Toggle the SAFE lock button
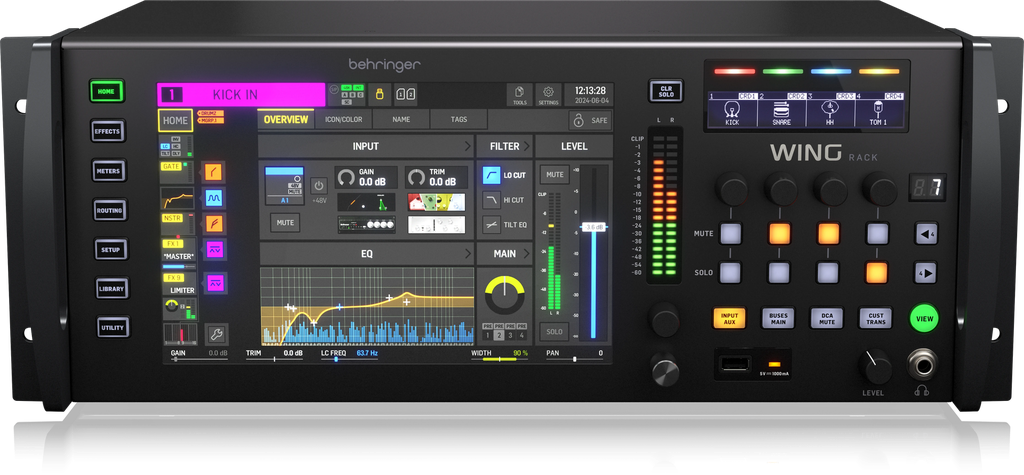The image size is (1024, 475). (592, 120)
